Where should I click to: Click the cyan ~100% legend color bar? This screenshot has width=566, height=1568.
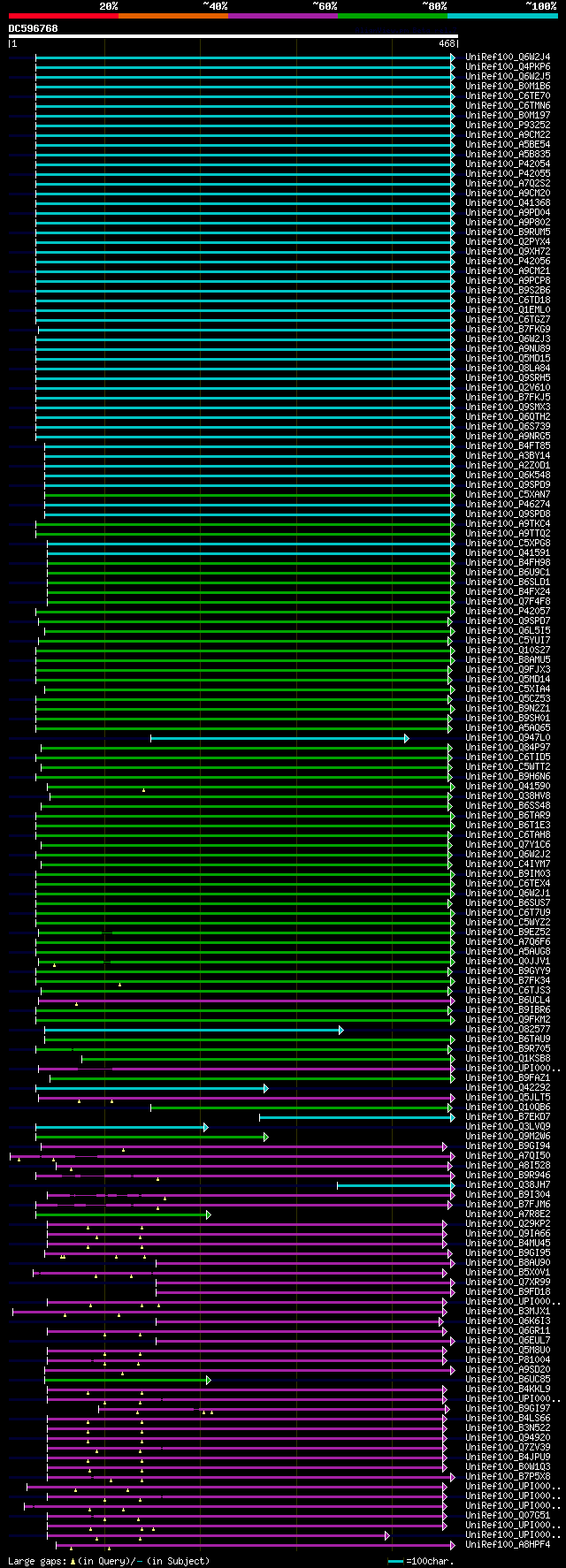click(501, 16)
